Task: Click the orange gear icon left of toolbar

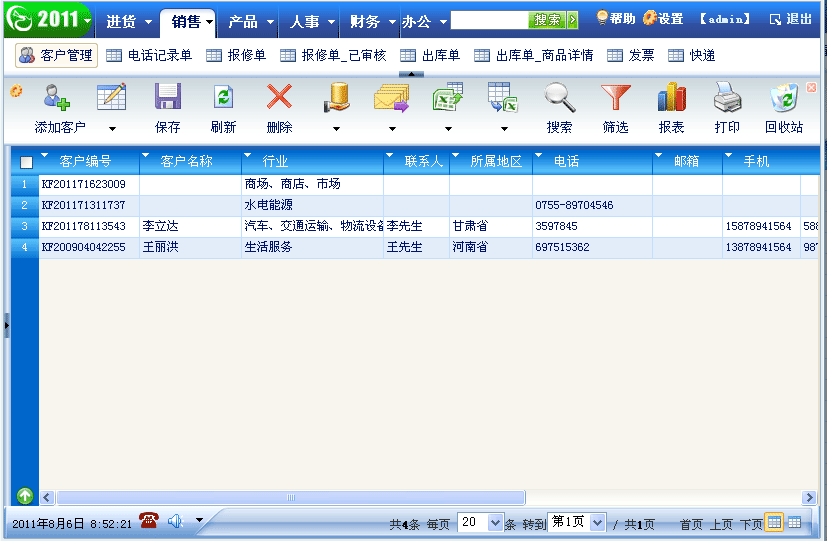Action: pyautogui.click(x=16, y=91)
